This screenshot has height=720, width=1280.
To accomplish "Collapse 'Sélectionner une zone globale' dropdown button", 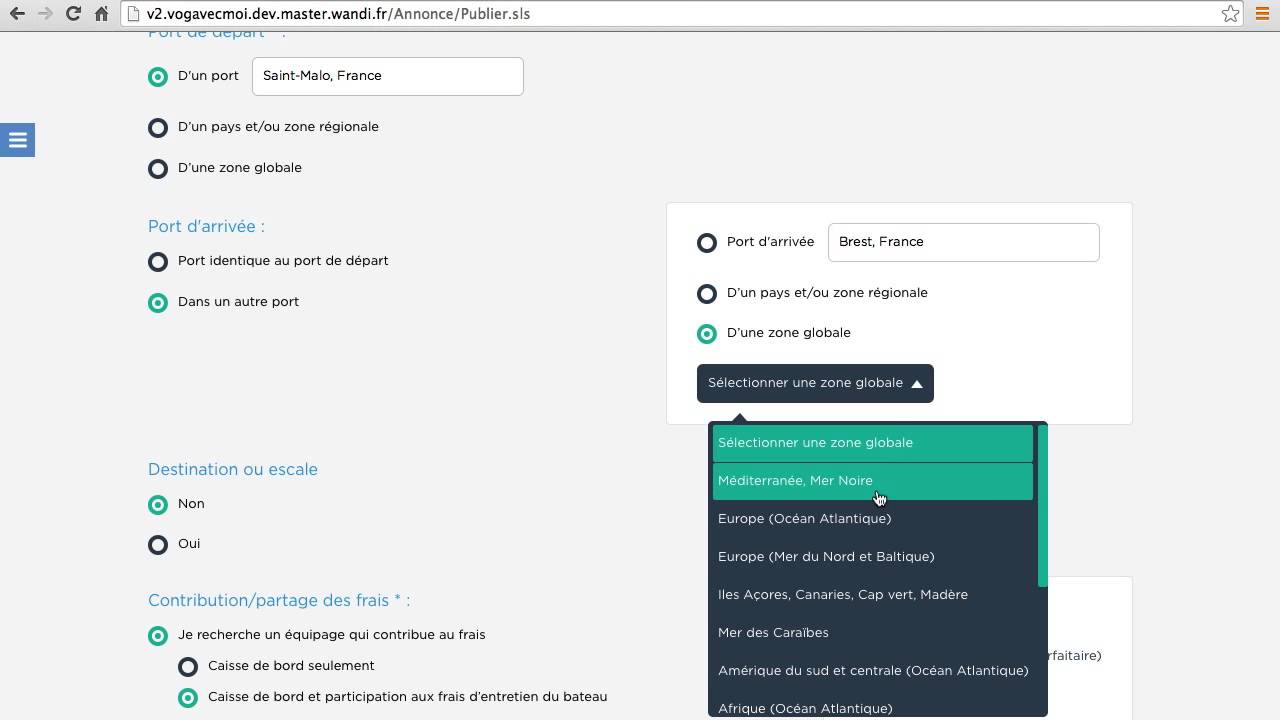I will coord(815,383).
